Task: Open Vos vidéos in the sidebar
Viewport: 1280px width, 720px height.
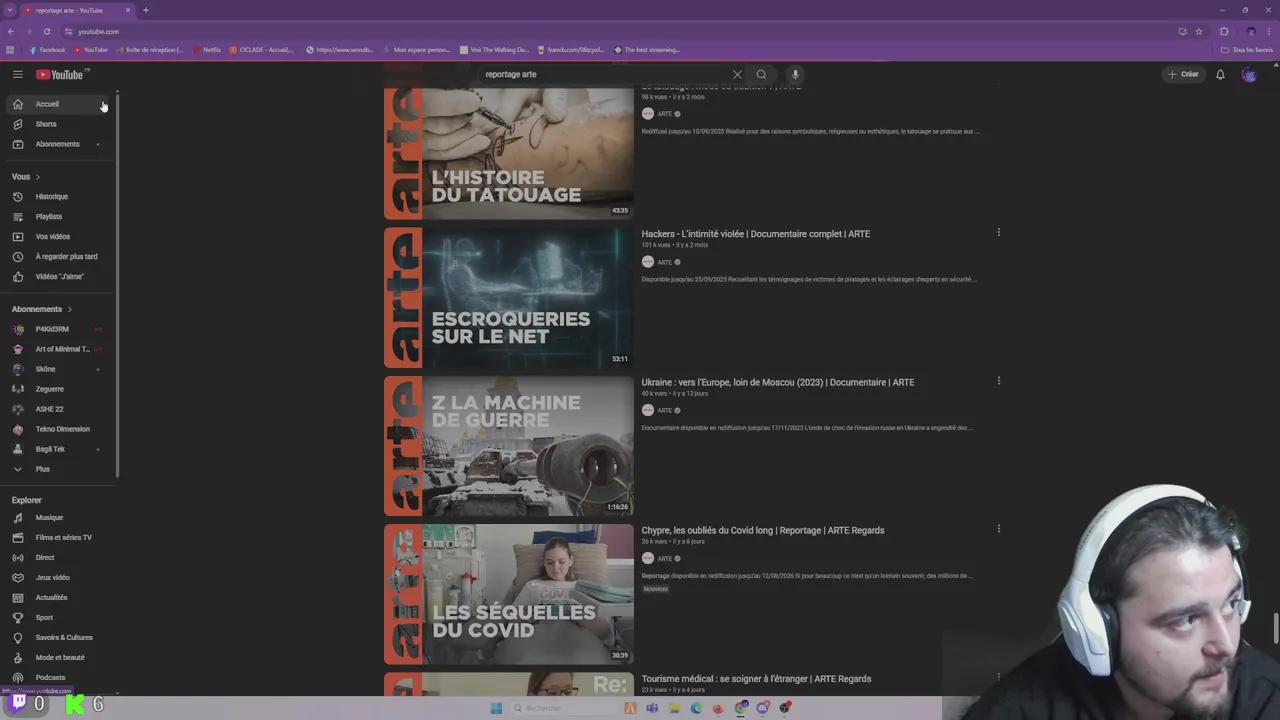Action: click(x=59, y=237)
